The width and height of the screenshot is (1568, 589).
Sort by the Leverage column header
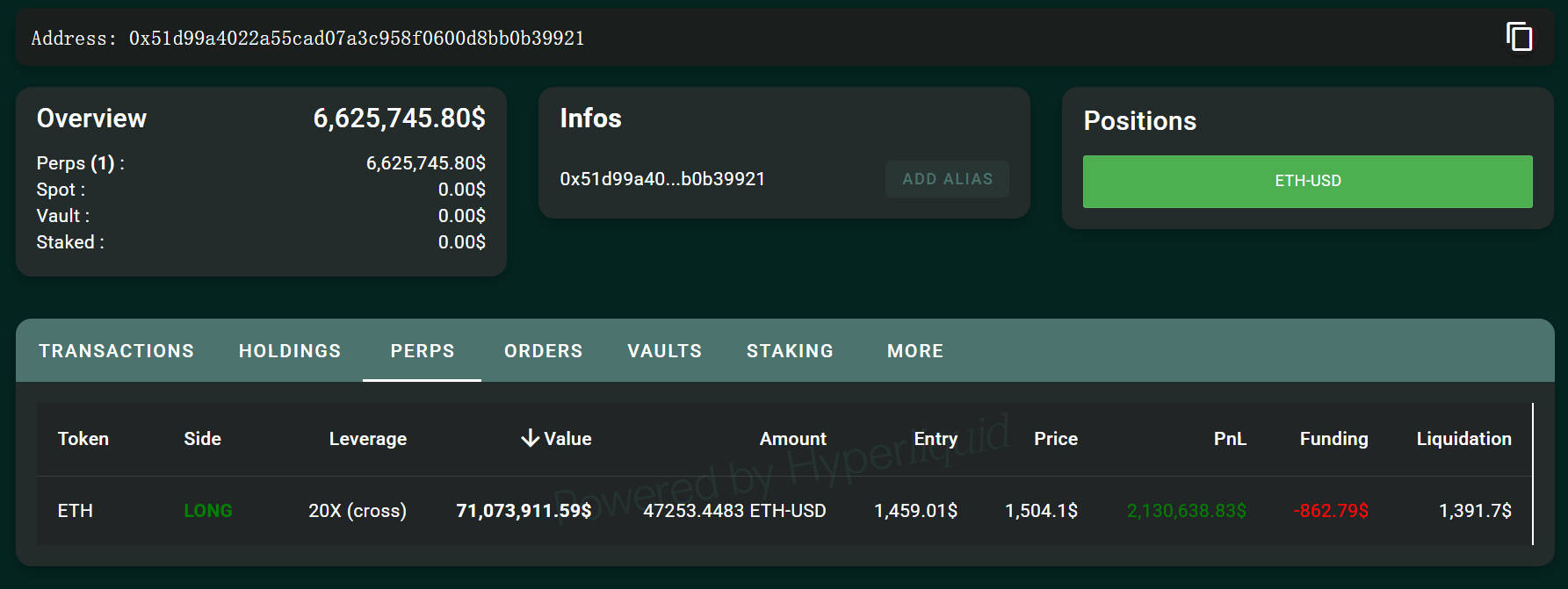[367, 439]
